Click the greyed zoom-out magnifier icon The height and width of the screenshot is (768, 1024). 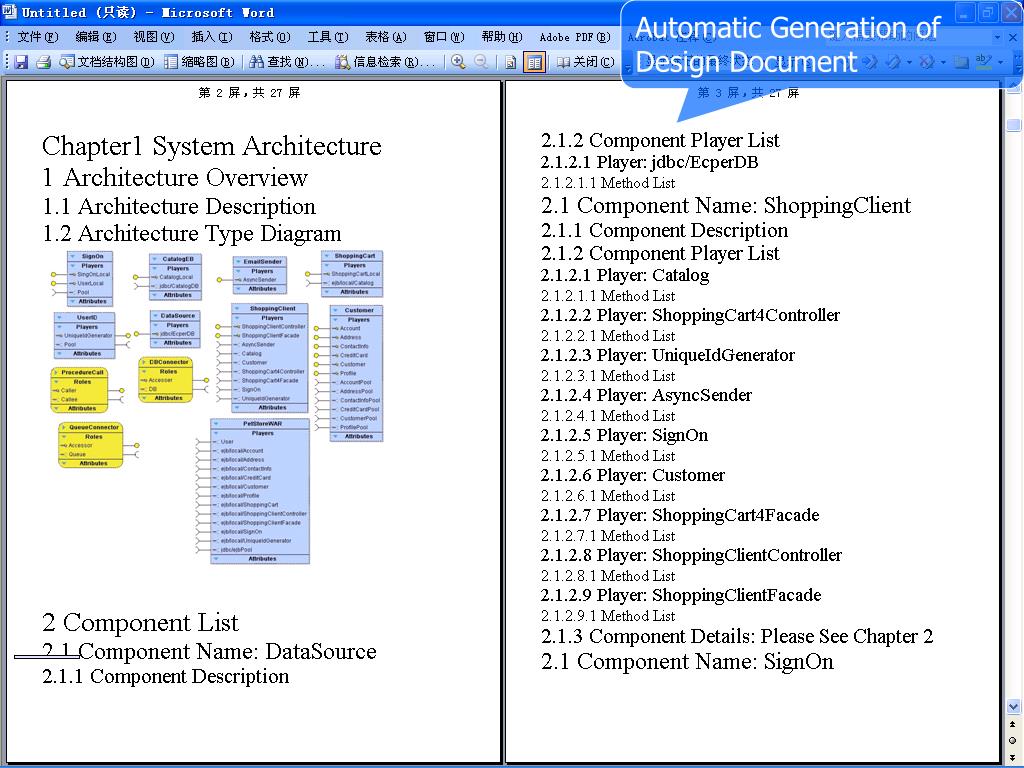pos(481,62)
